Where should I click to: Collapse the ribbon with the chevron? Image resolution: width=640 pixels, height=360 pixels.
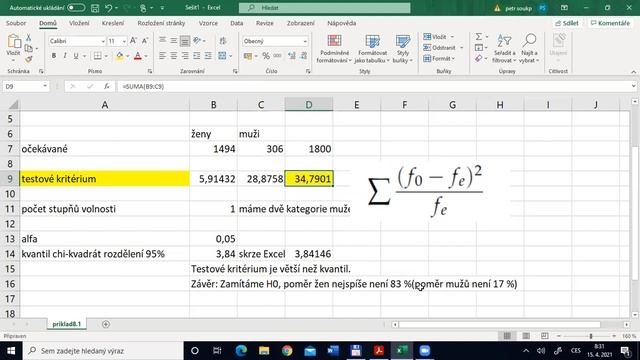tap(633, 72)
